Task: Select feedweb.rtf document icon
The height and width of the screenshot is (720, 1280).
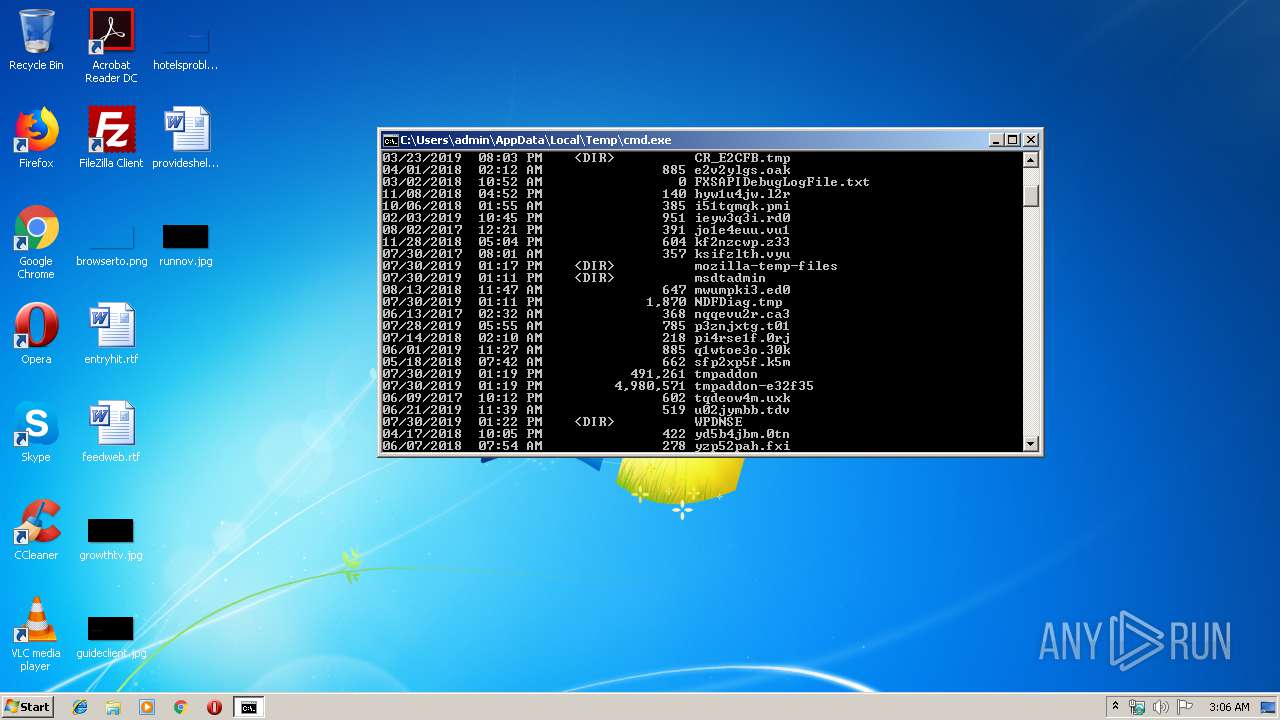Action: (x=111, y=432)
